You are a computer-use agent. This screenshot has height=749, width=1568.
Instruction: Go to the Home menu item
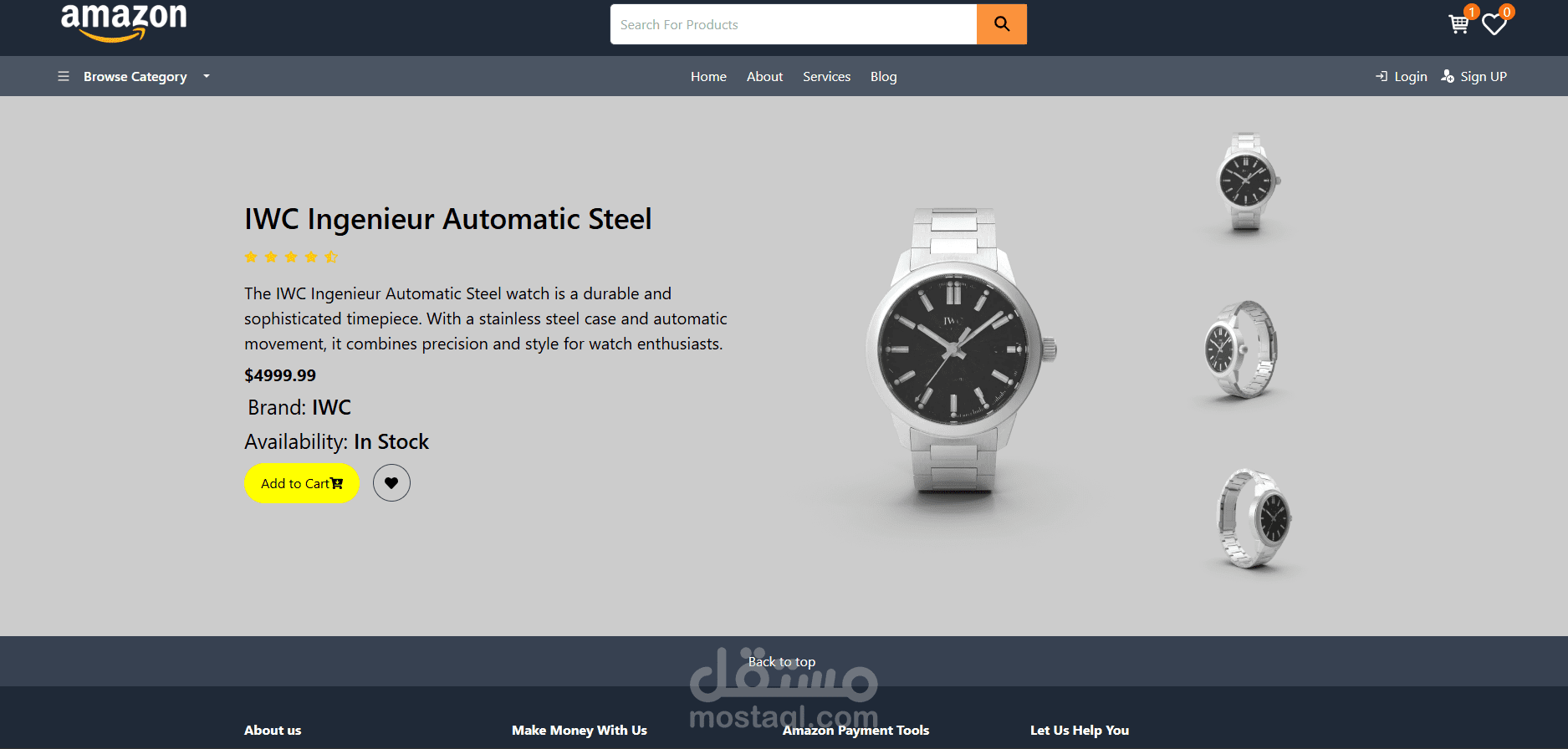click(x=708, y=76)
